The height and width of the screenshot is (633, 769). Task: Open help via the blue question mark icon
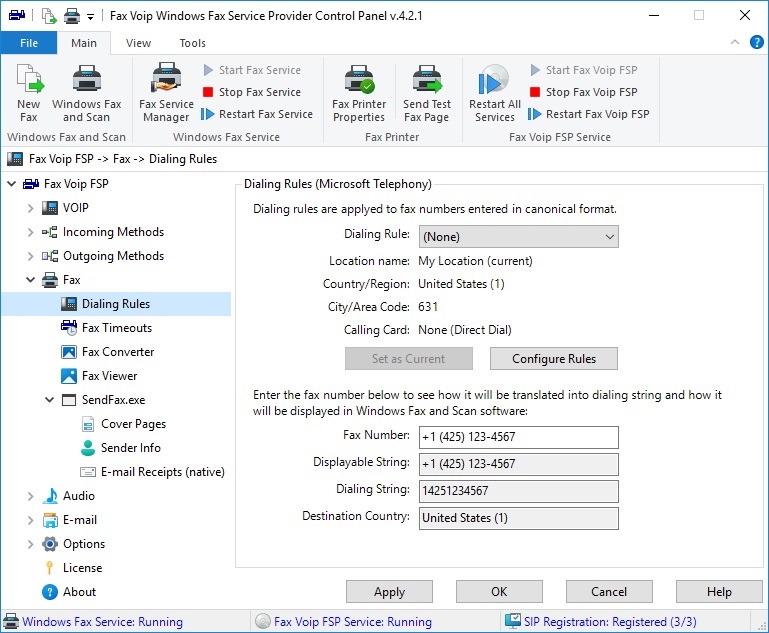[757, 42]
